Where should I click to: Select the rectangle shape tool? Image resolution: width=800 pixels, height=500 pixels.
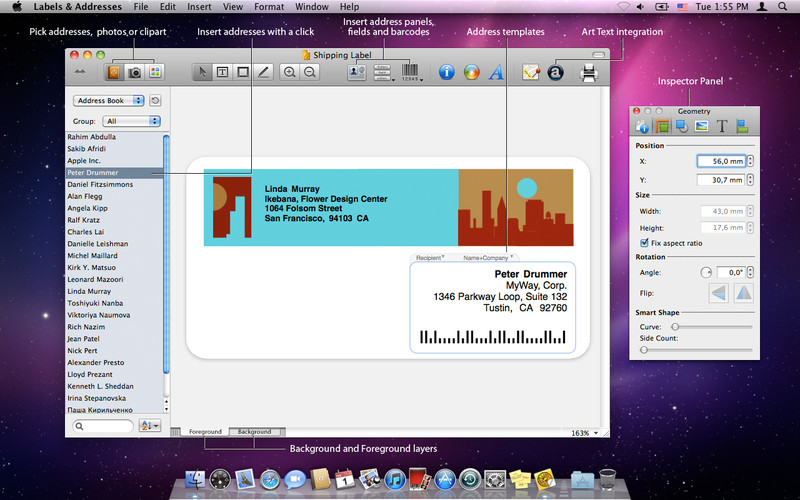click(x=243, y=72)
